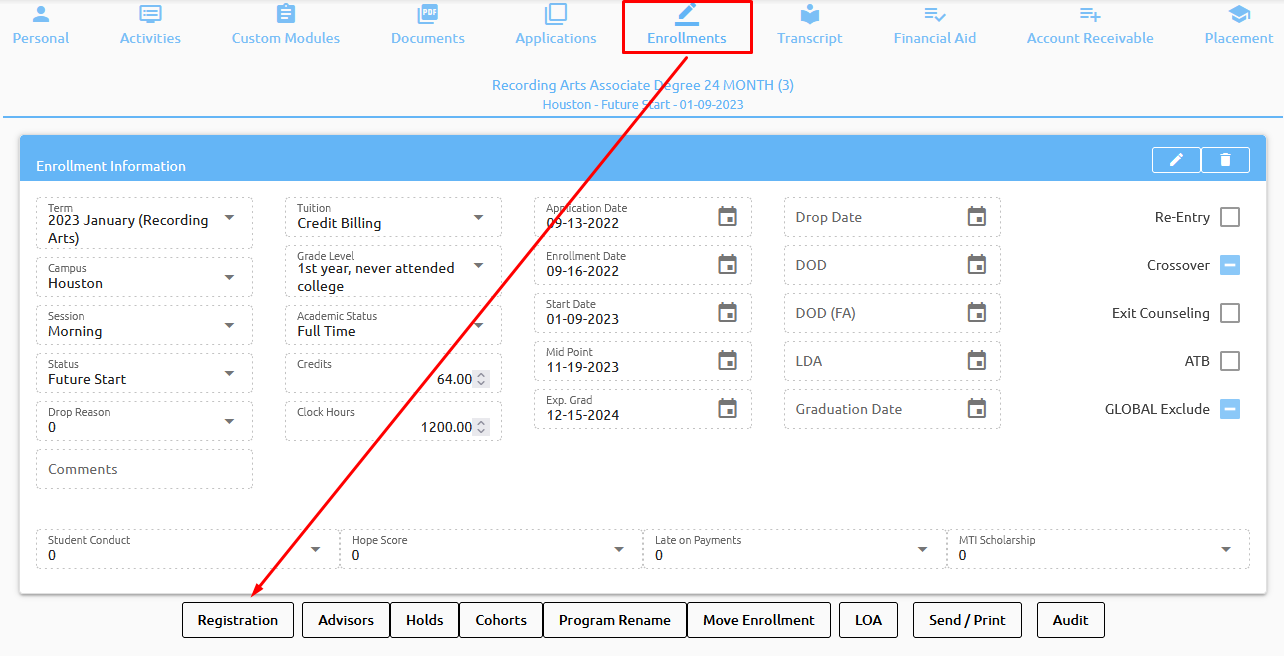Image resolution: width=1284 pixels, height=656 pixels.
Task: Click the trash delete icon in Enrollment Information header
Action: pyautogui.click(x=1225, y=160)
